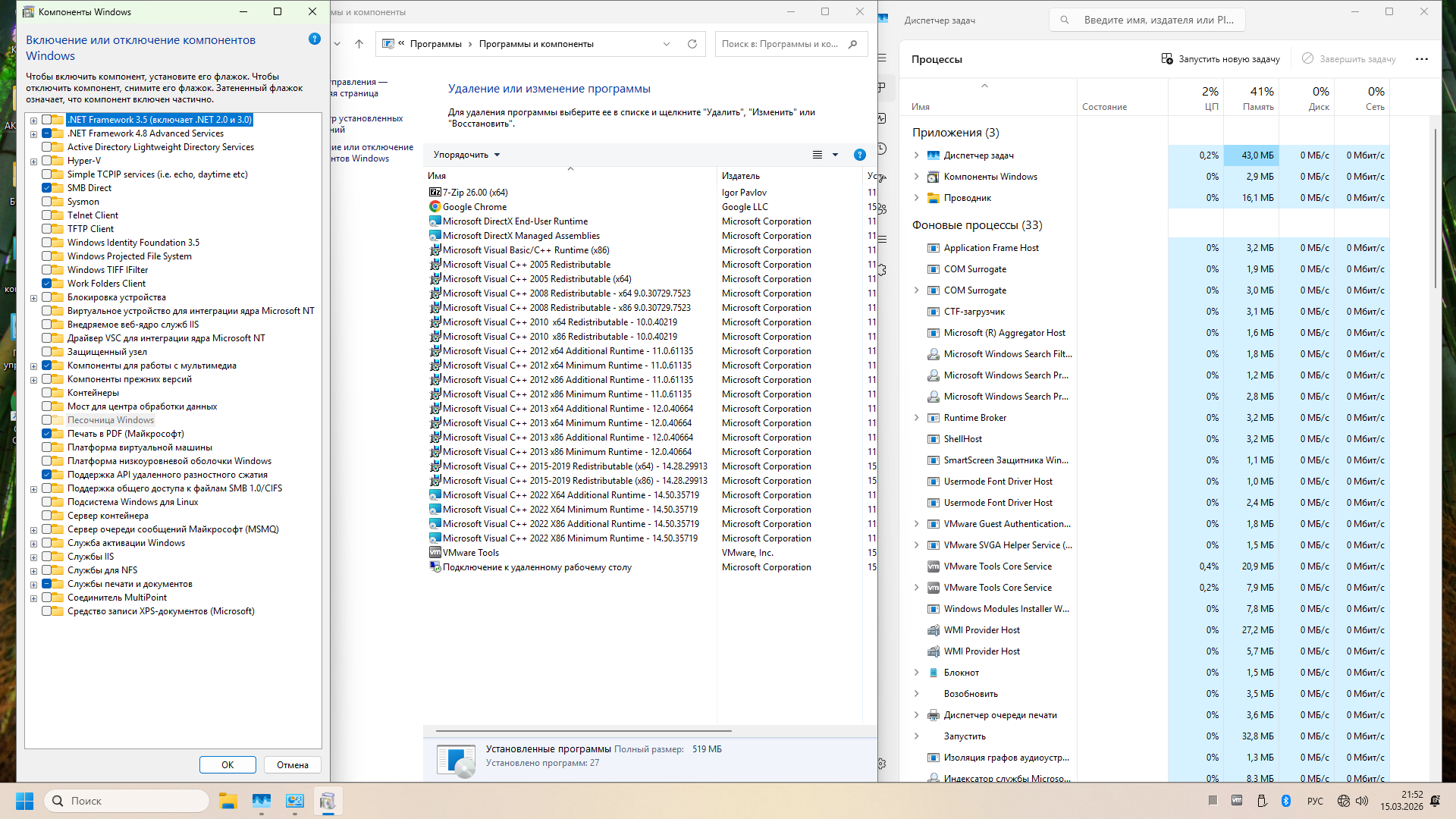The width and height of the screenshot is (1456, 819).
Task: Click Издатель column header
Action: pyautogui.click(x=741, y=176)
